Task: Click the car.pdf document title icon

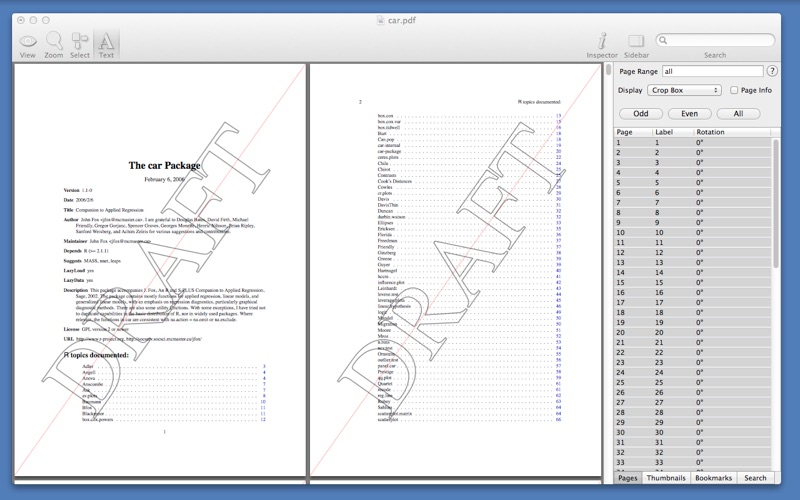Action: point(380,20)
